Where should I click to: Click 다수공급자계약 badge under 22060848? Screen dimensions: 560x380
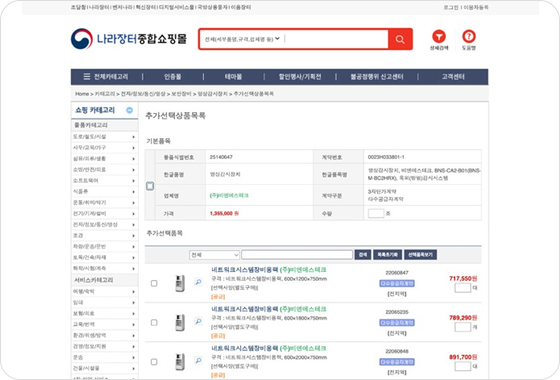[397, 362]
